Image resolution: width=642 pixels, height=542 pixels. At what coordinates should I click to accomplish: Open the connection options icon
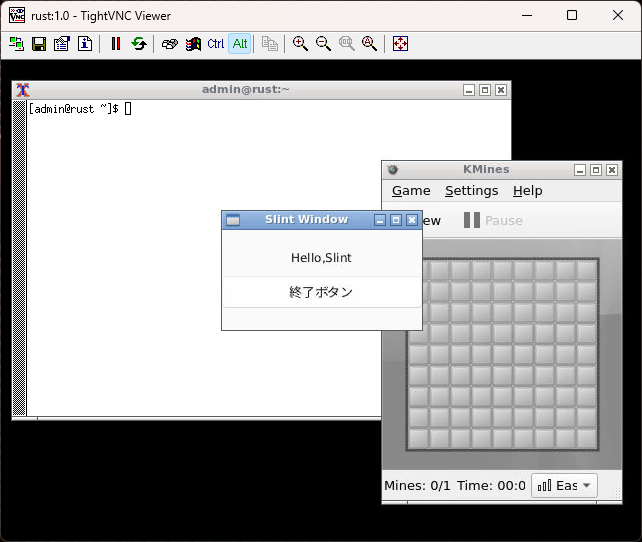click(62, 44)
